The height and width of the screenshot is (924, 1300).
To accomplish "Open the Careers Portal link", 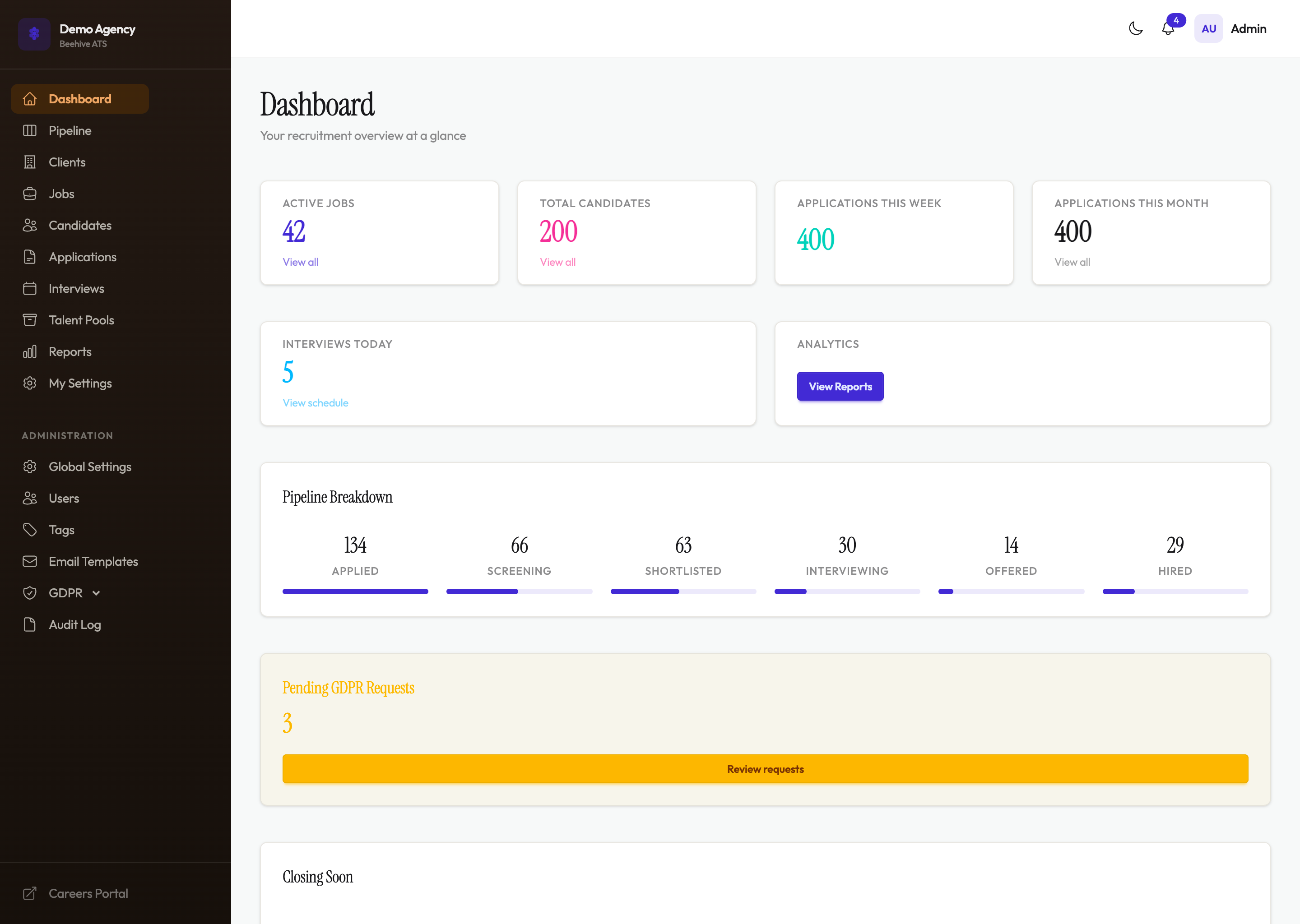I will (88, 893).
